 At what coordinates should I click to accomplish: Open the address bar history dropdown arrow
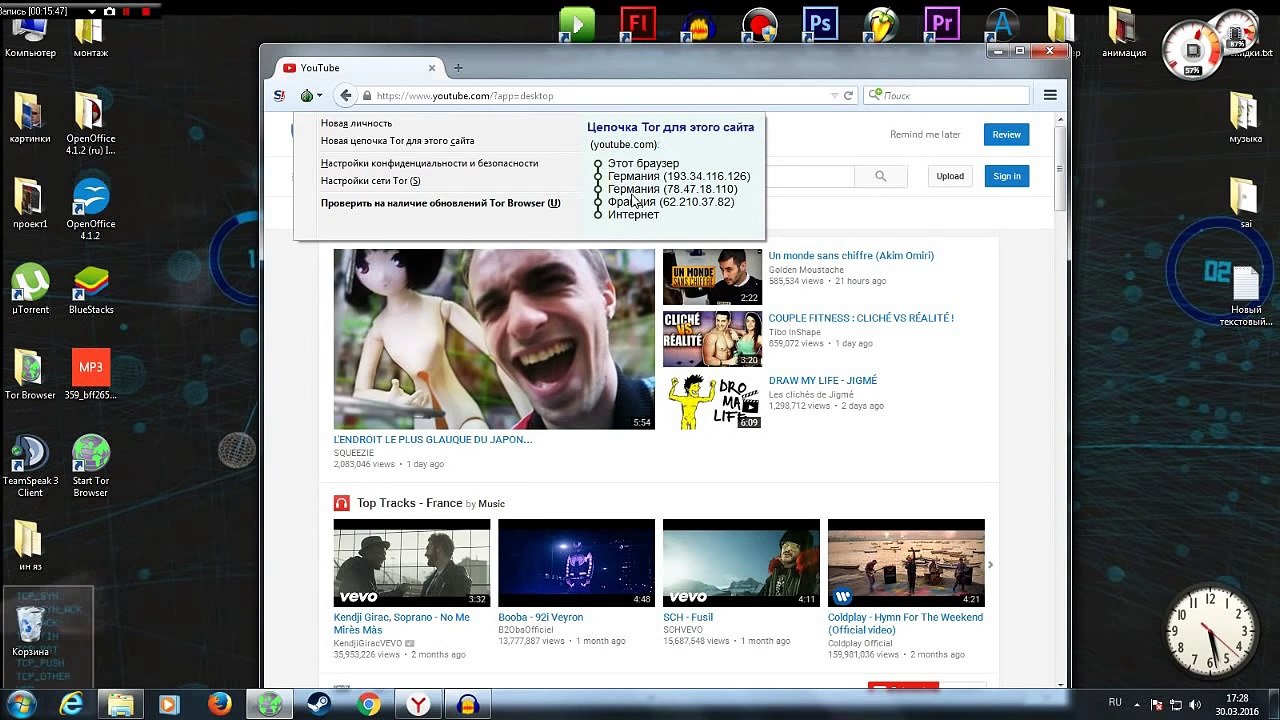point(834,96)
